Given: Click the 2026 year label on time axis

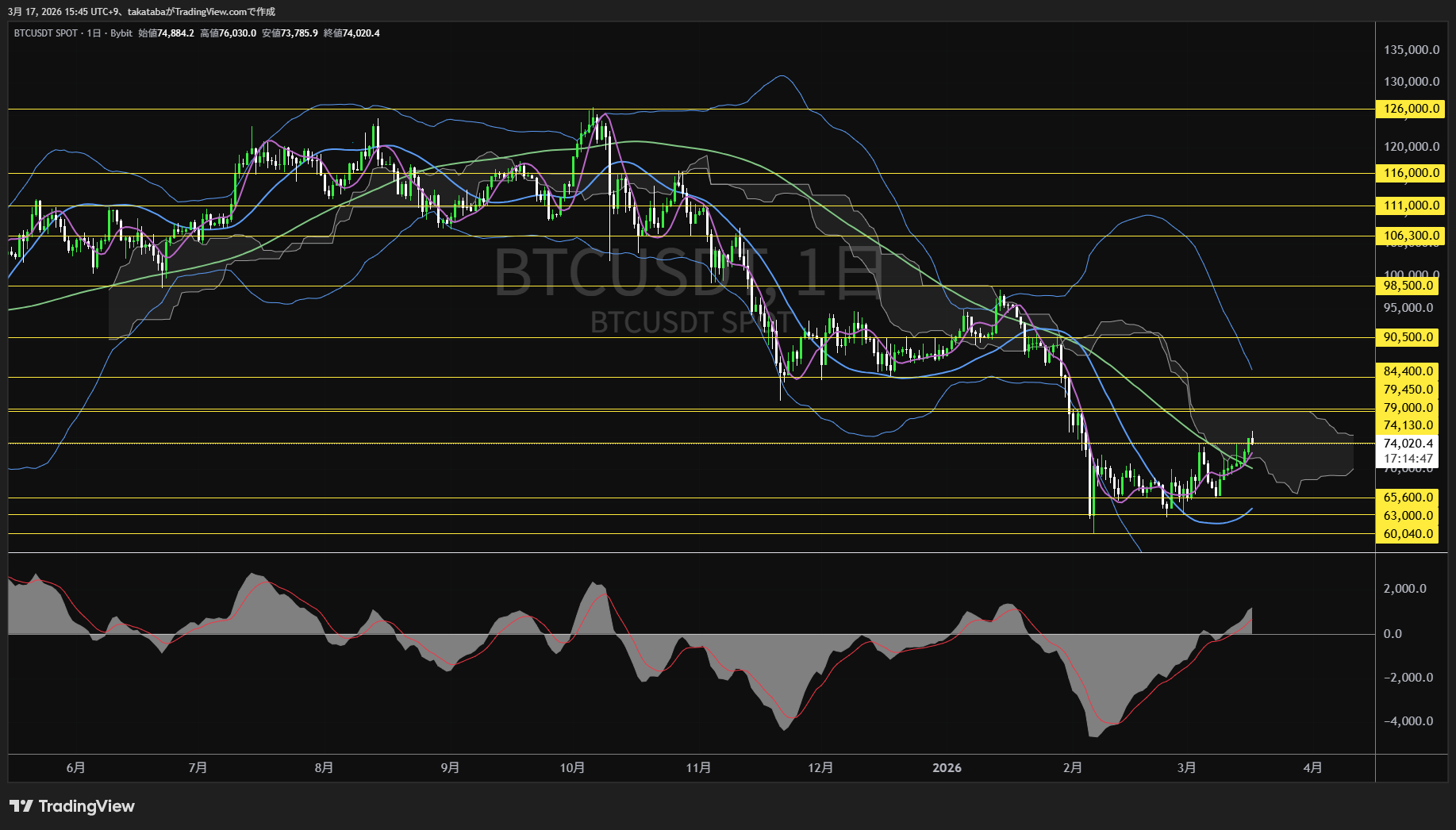Looking at the screenshot, I should [947, 767].
